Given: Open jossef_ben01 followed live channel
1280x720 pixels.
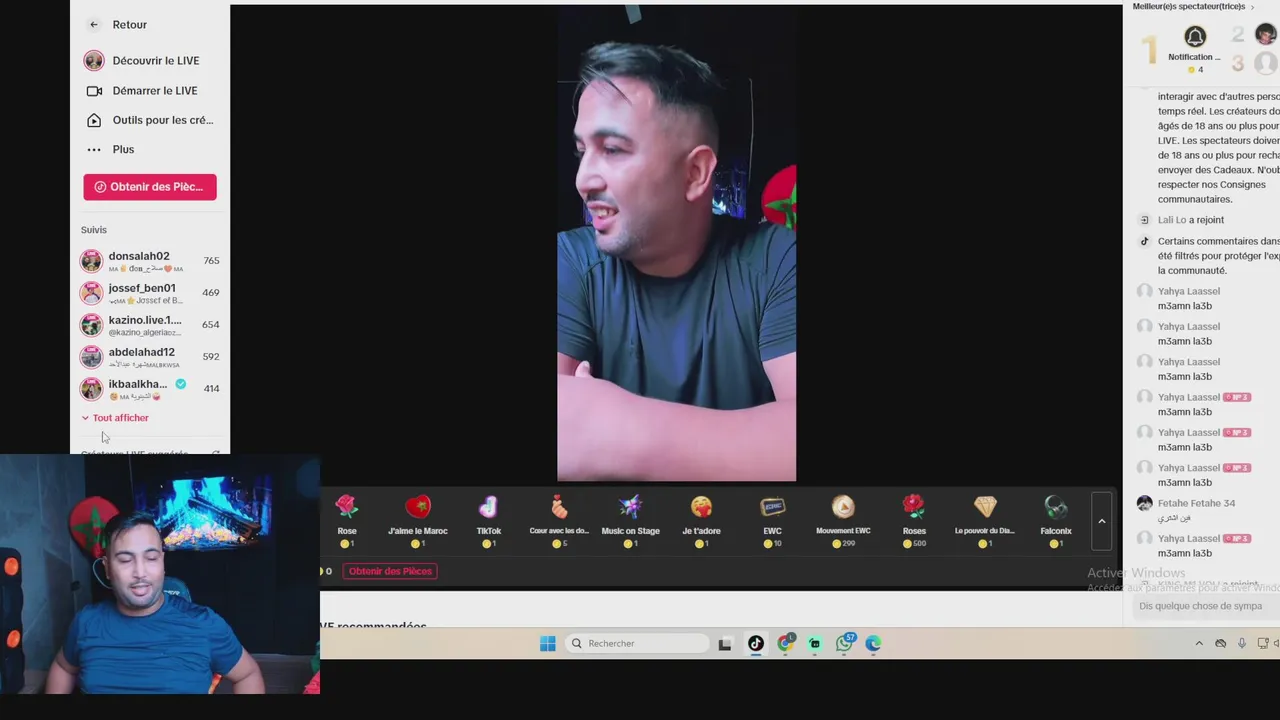Looking at the screenshot, I should [150, 293].
